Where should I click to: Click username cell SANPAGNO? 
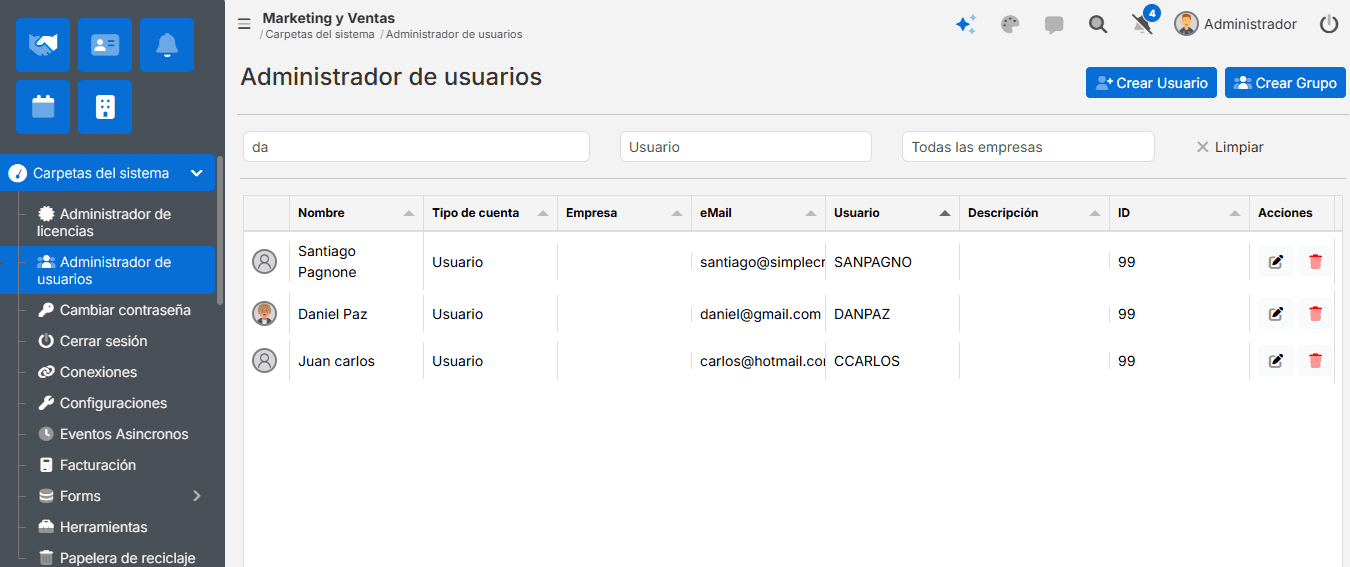coord(873,262)
